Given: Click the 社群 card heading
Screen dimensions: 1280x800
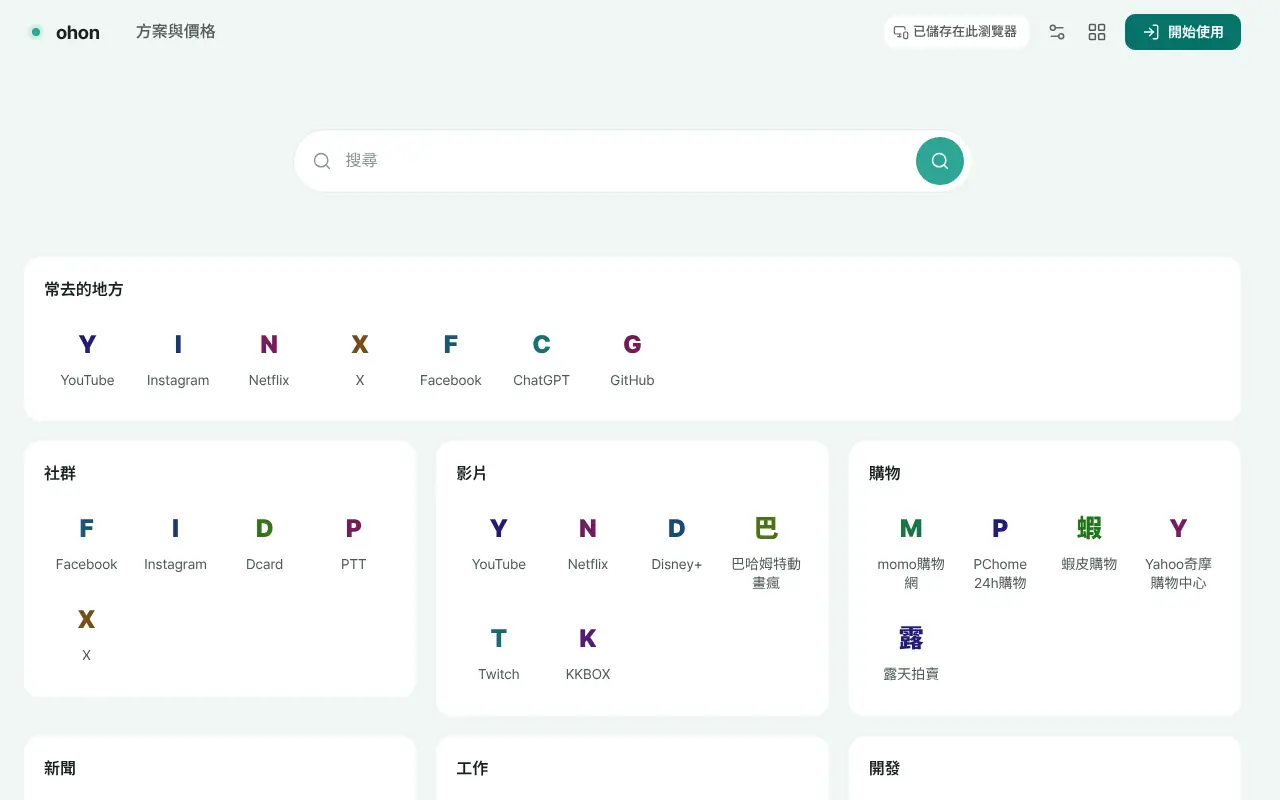Looking at the screenshot, I should (60, 473).
